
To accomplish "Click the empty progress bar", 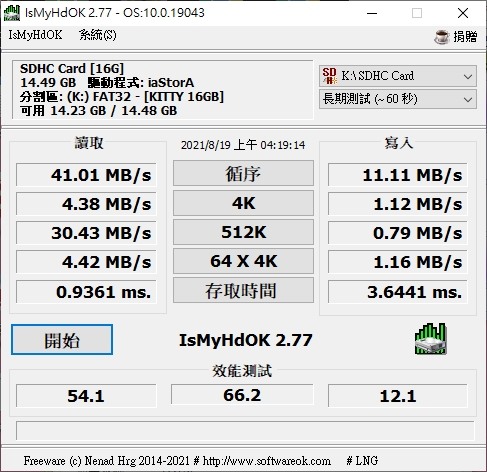I will click(x=245, y=431).
